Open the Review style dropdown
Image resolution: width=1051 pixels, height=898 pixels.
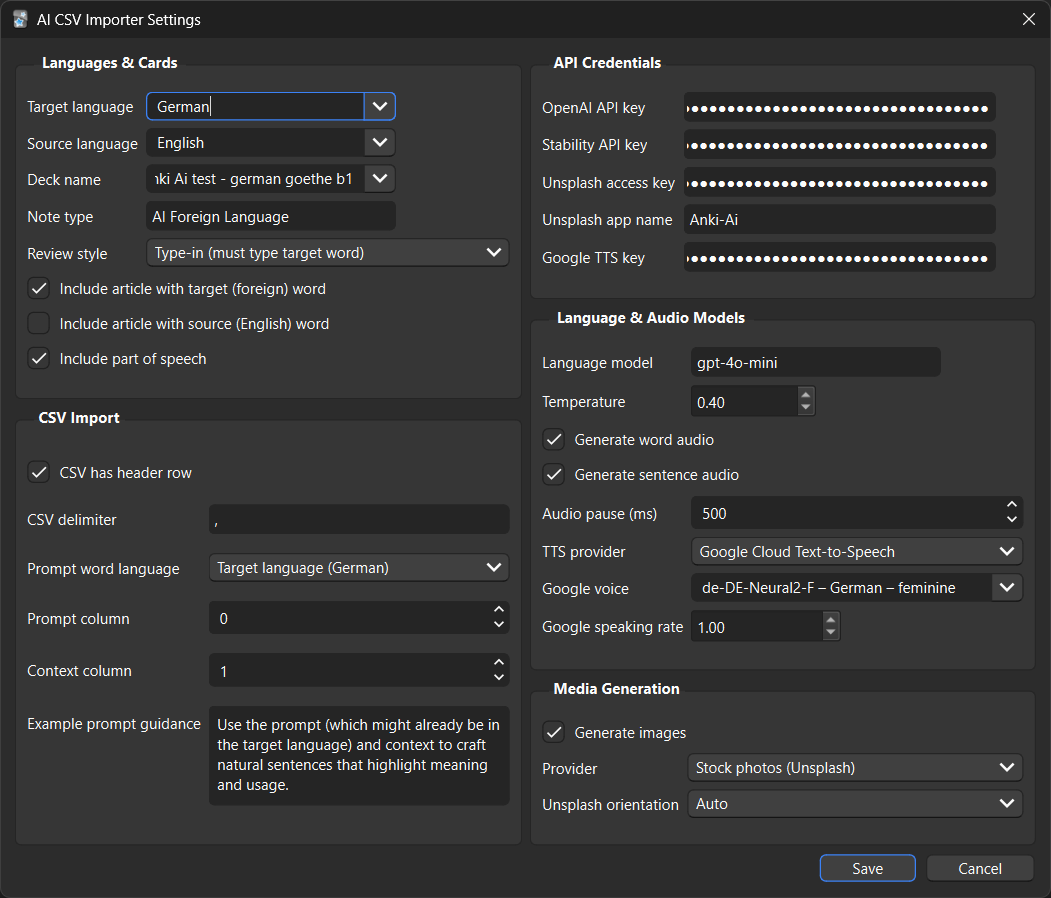click(494, 252)
